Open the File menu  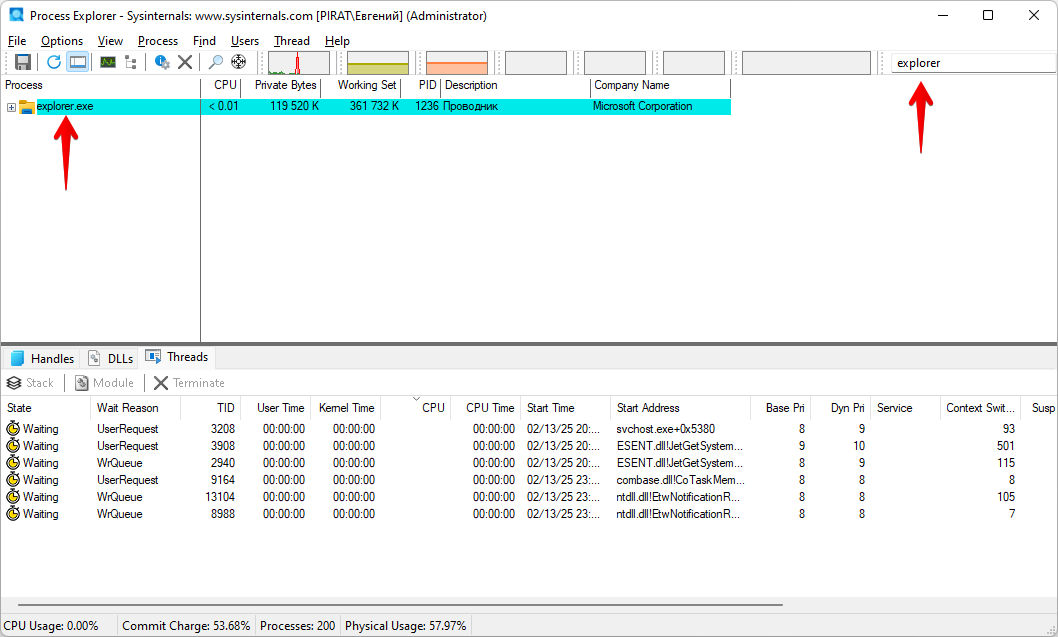[17, 41]
